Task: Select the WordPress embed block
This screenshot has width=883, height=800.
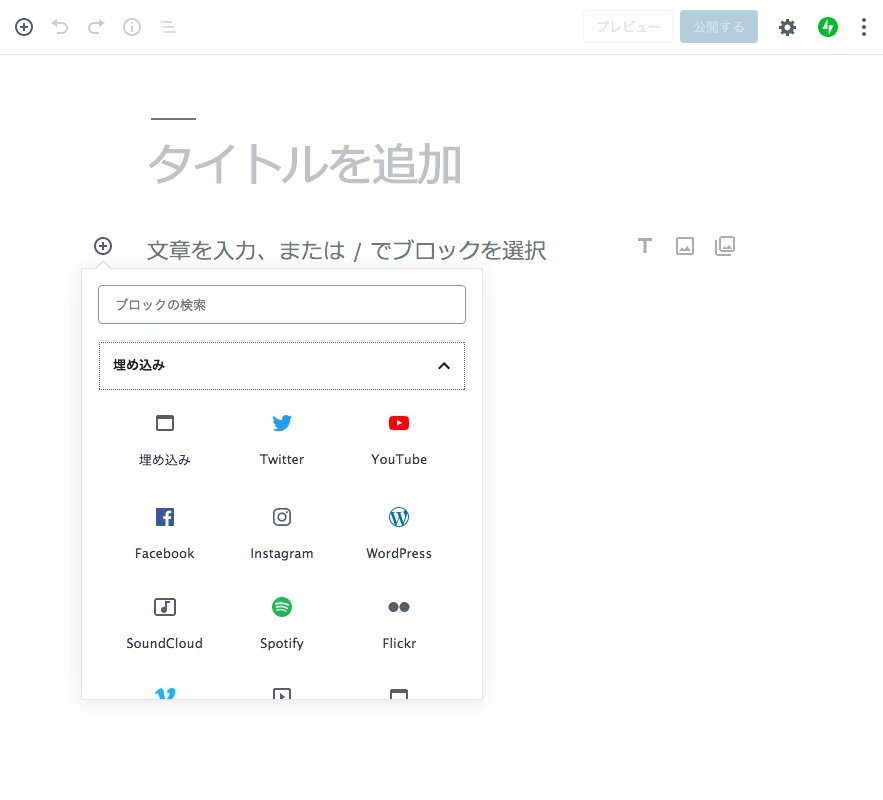Action: tap(399, 534)
